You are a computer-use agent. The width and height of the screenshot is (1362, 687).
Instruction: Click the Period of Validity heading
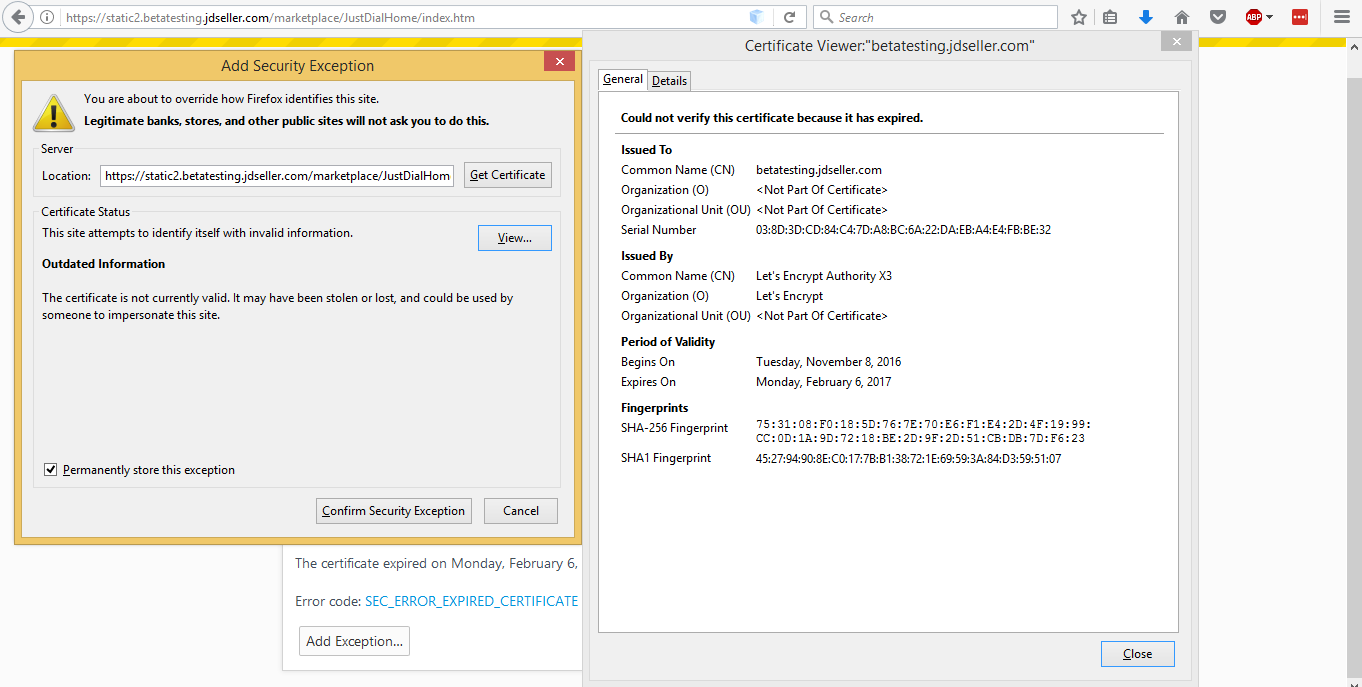pyautogui.click(x=668, y=342)
